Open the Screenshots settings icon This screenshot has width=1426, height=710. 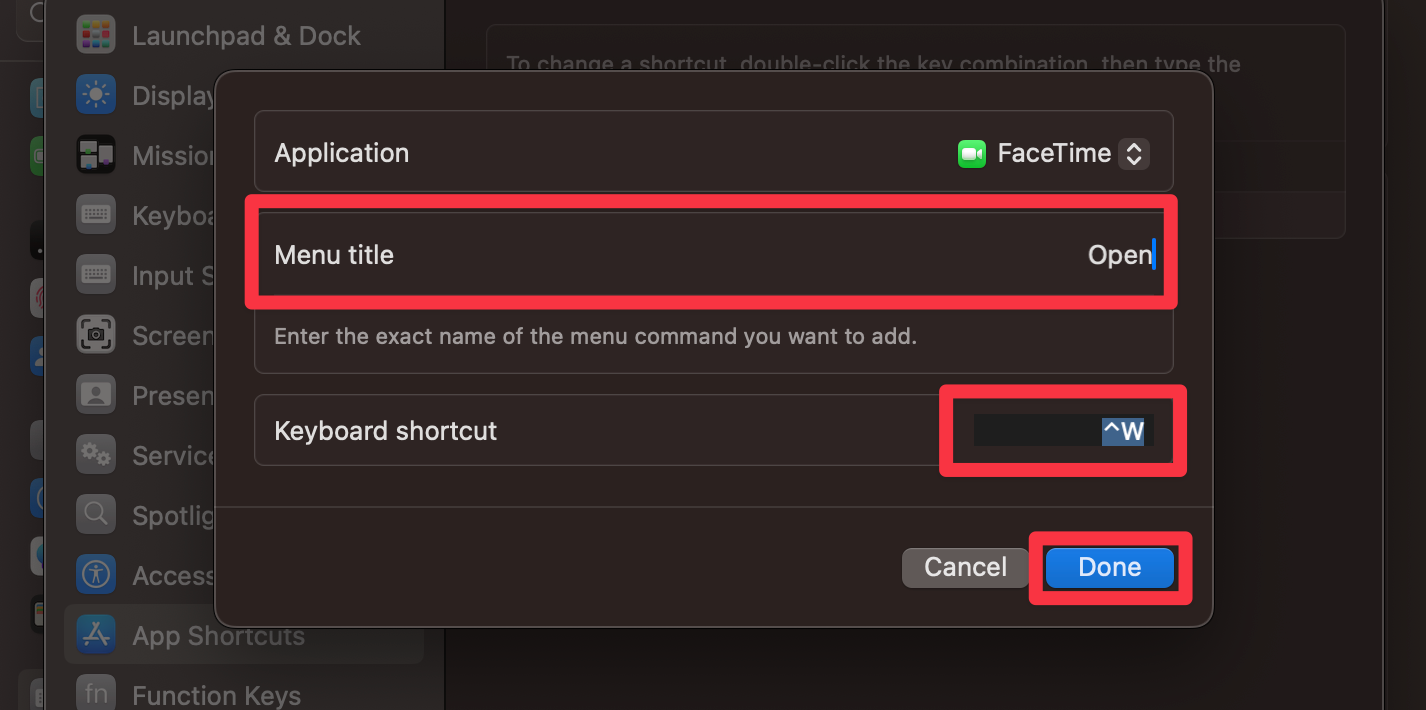click(96, 334)
